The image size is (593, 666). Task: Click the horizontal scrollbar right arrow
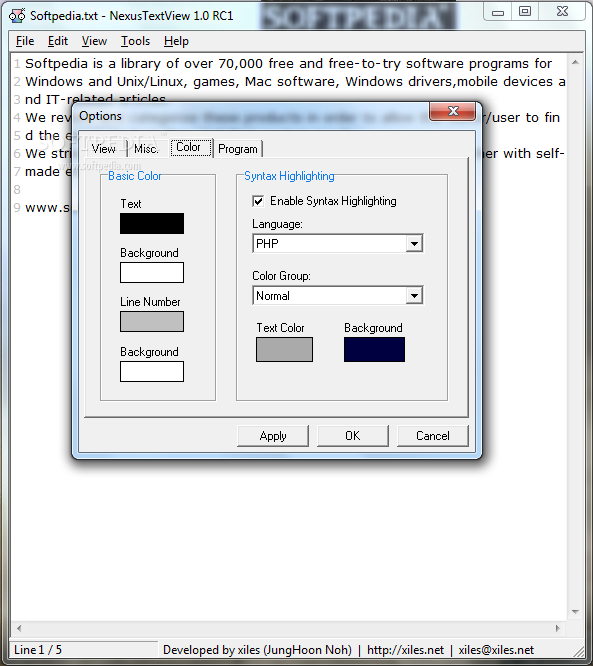pos(558,628)
